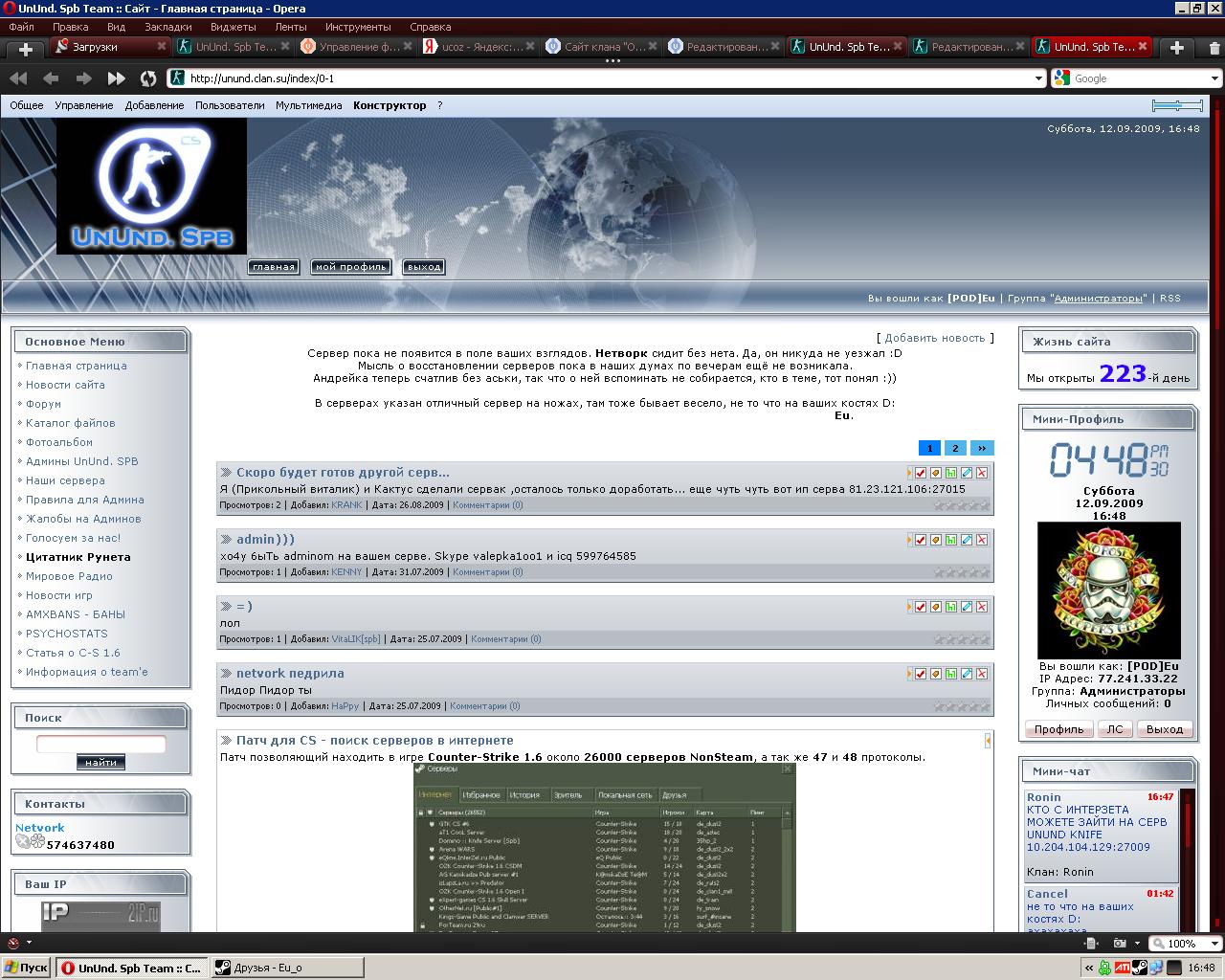
Task: Go back using the Back arrow
Action: tap(51, 78)
